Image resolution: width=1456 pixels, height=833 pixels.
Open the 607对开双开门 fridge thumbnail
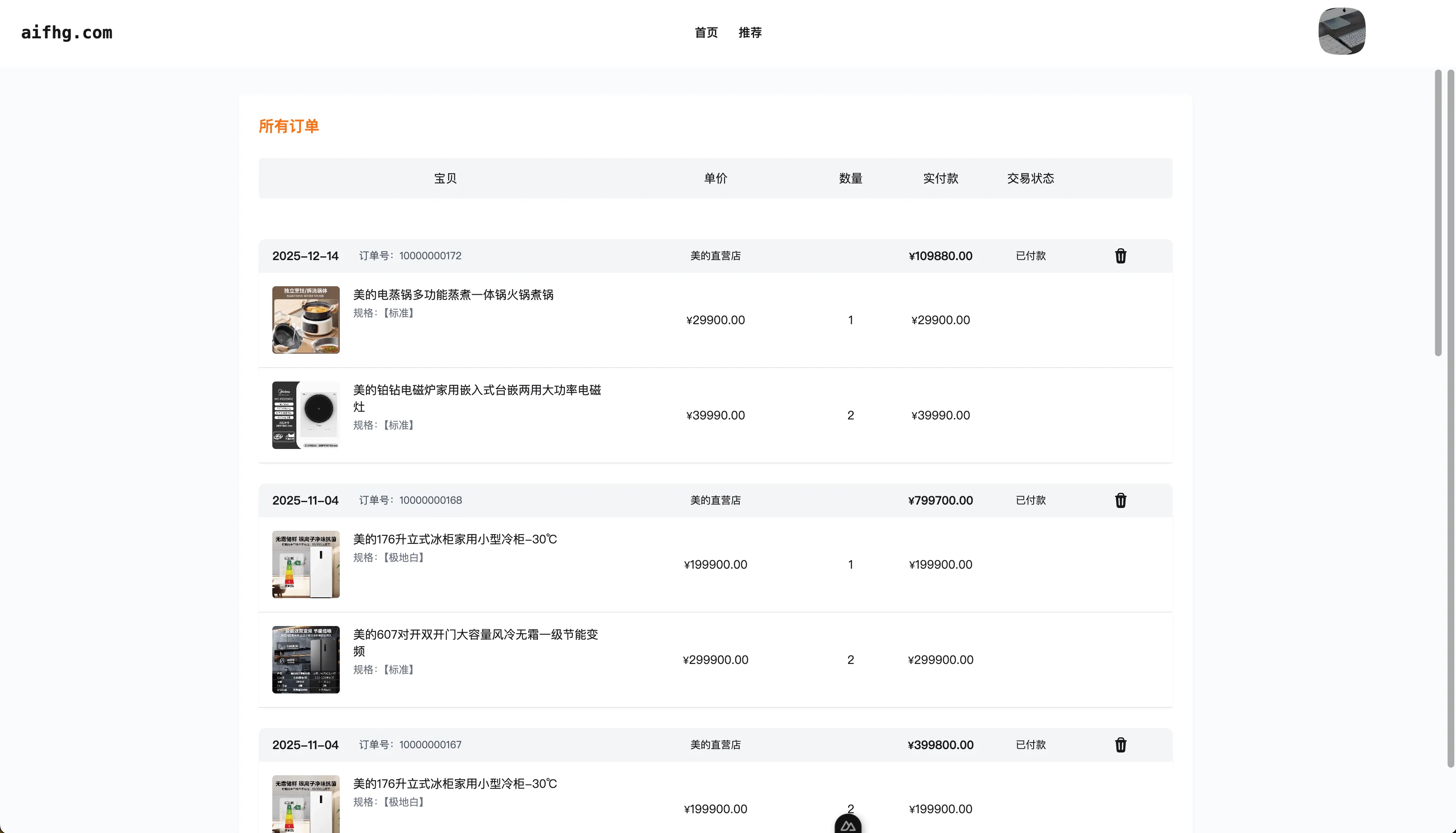click(x=306, y=660)
